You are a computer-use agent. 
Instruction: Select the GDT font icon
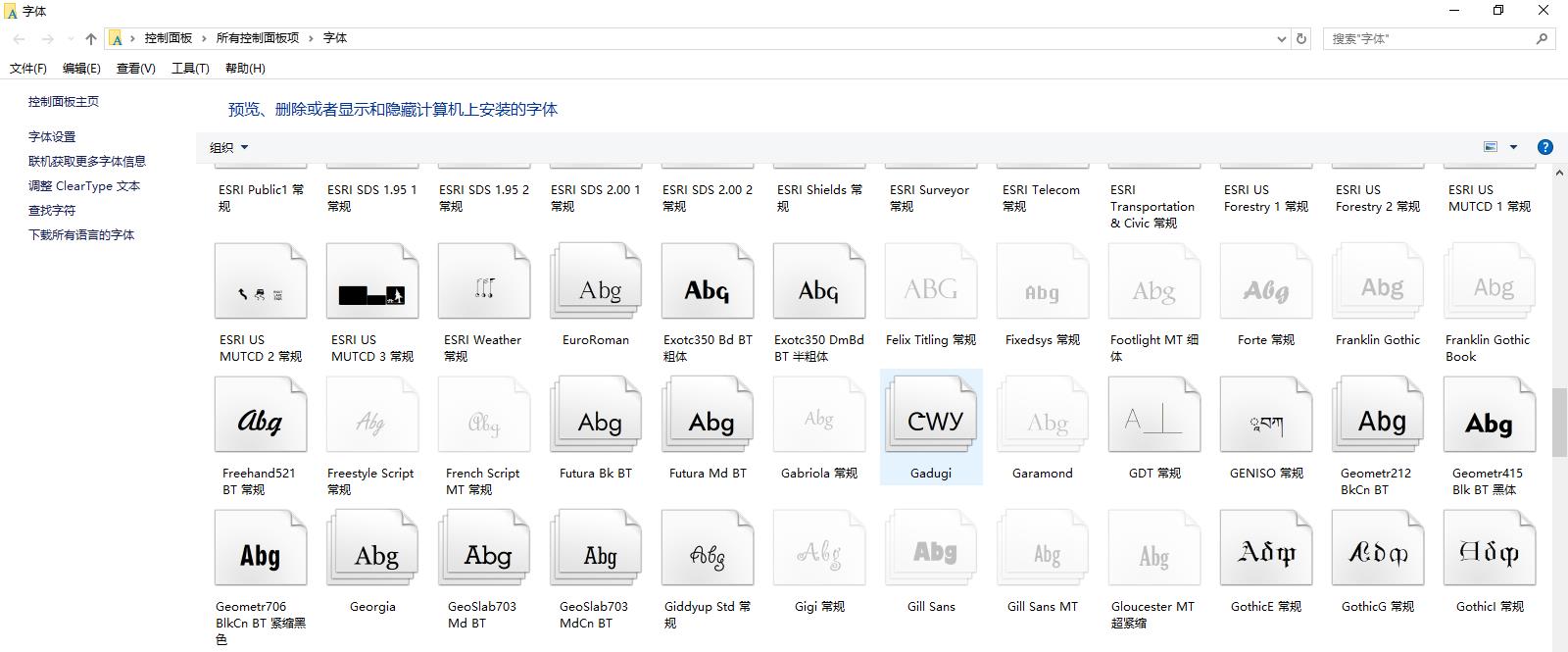[1154, 416]
